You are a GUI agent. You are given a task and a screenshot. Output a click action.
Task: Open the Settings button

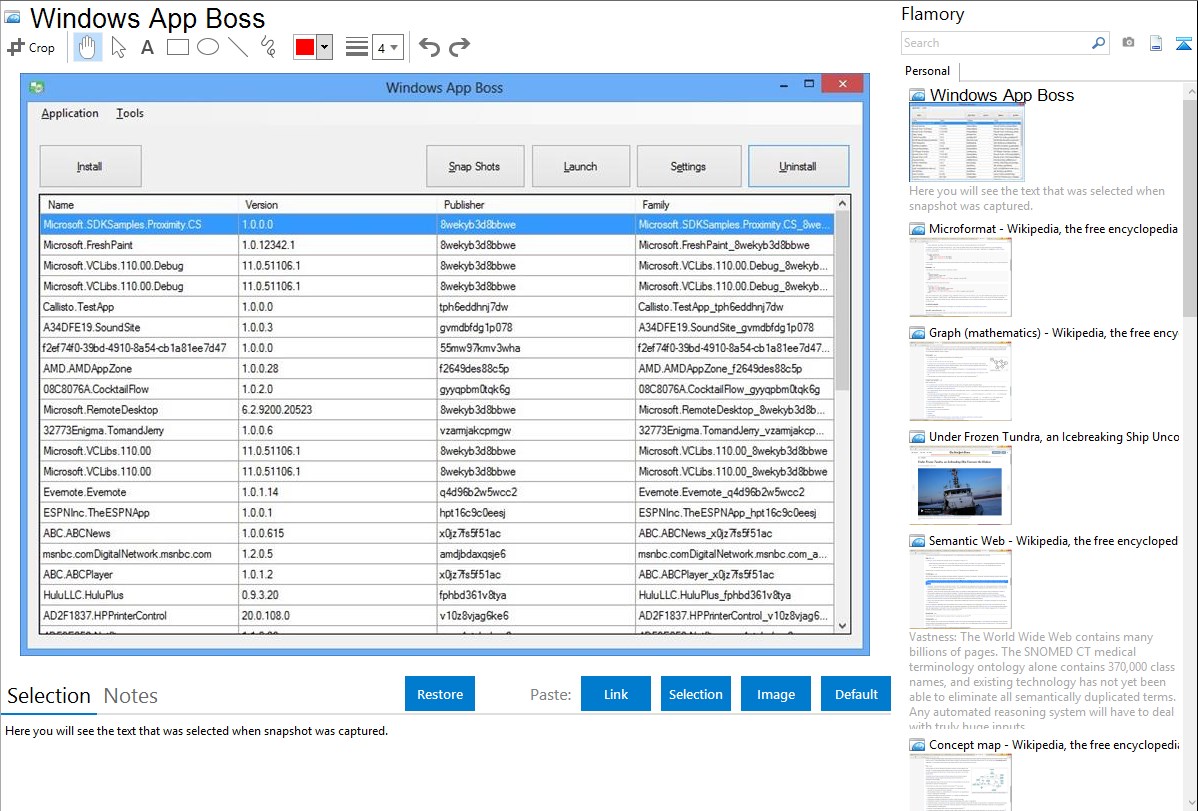688,166
